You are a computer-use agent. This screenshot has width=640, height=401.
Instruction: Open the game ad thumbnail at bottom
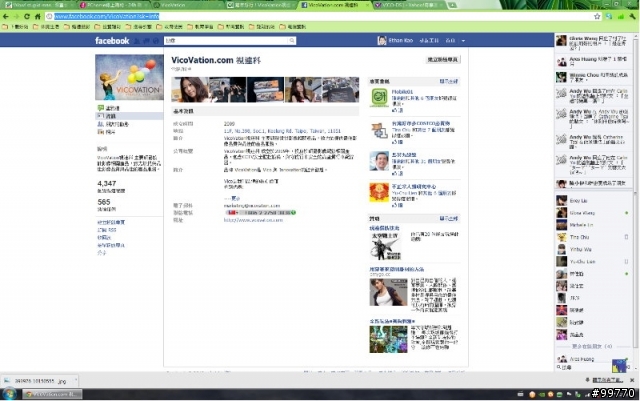(388, 339)
